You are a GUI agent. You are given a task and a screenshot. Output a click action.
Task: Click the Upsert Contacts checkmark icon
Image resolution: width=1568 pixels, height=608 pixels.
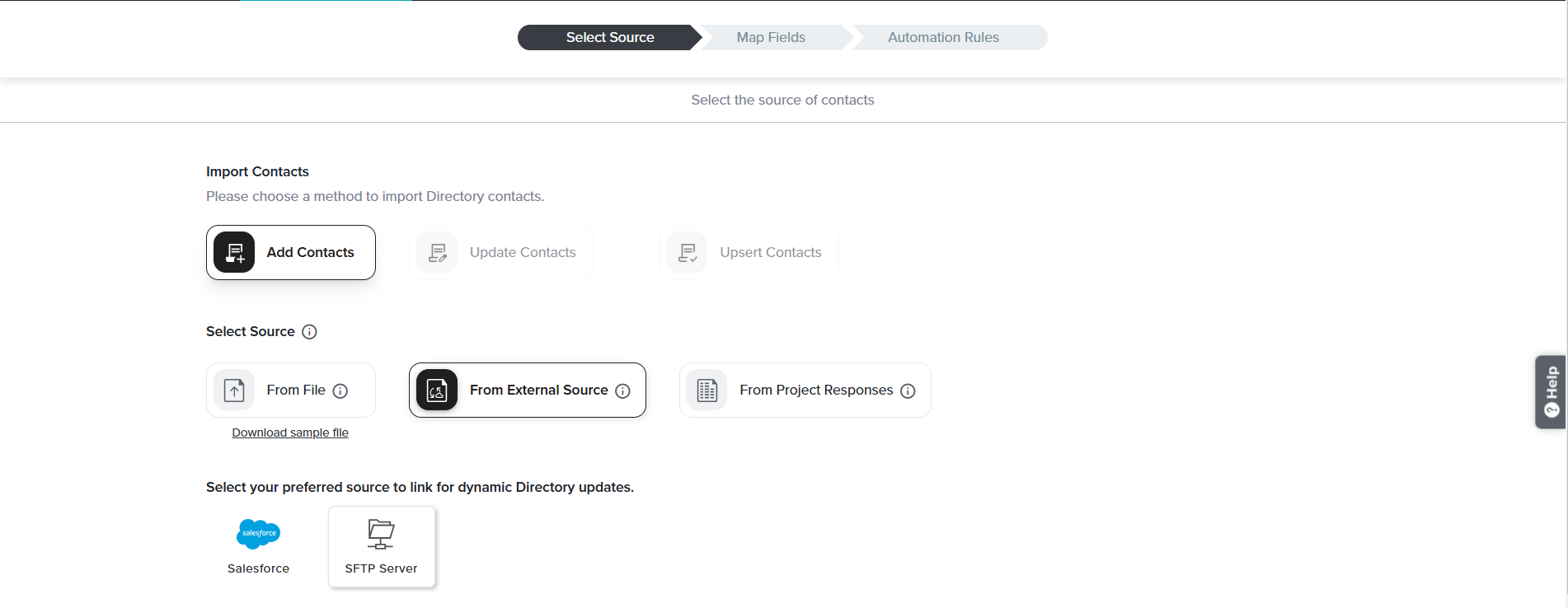click(688, 252)
